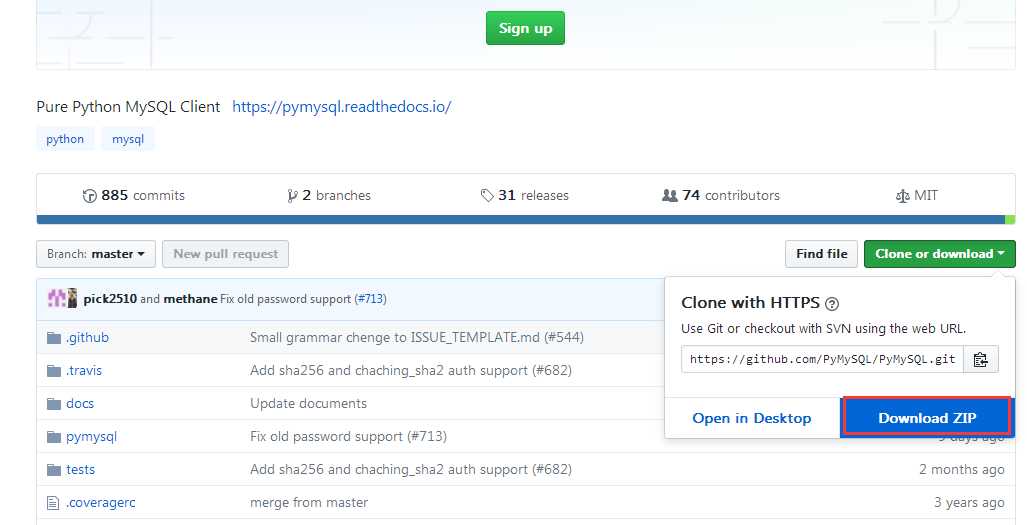Click the pymysql folder icon
The height and width of the screenshot is (525, 1027).
(x=54, y=437)
